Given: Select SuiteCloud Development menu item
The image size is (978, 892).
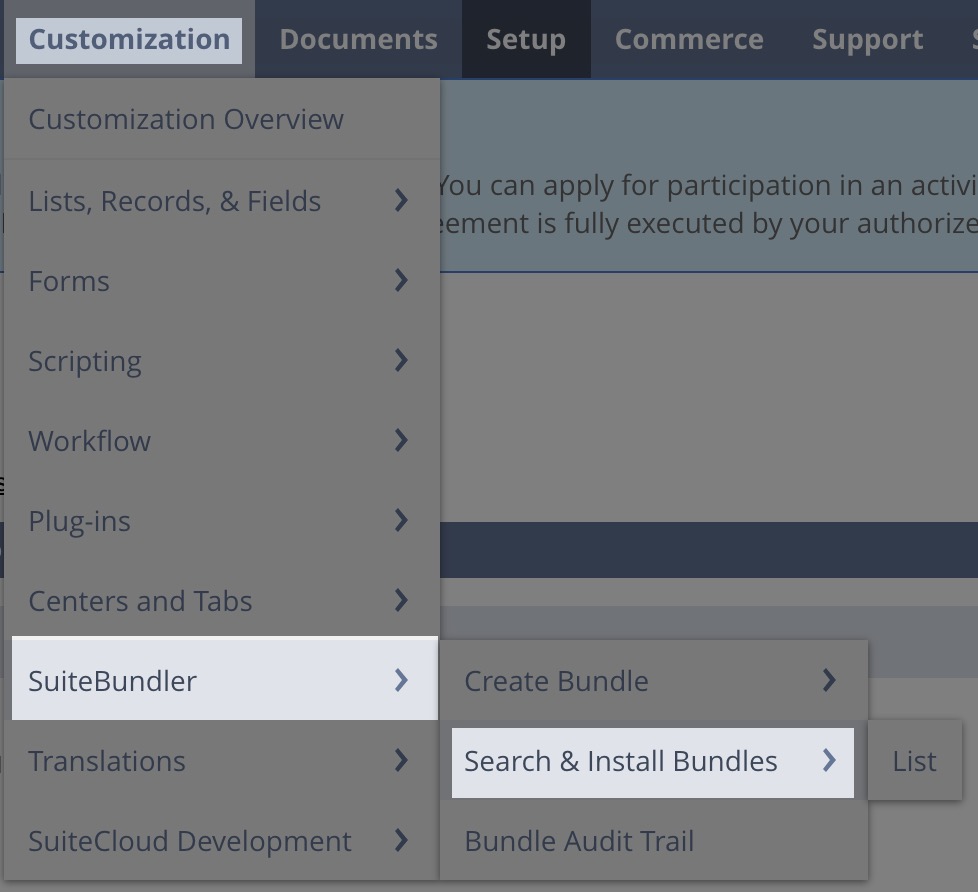Looking at the screenshot, I should [222, 840].
